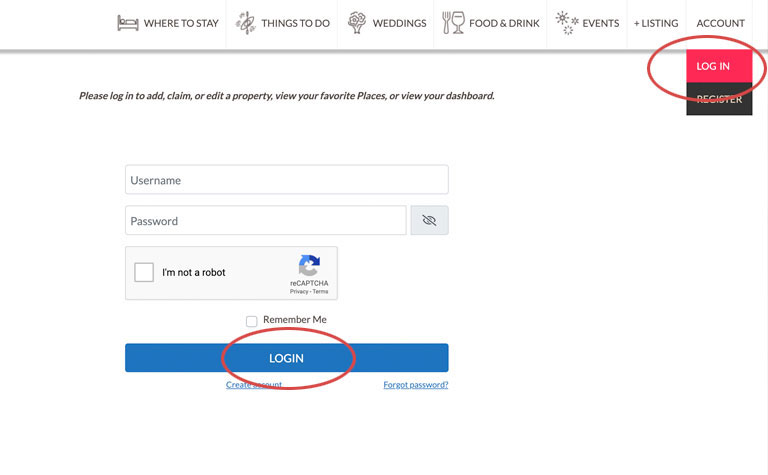Screen dimensions: 768x475
Task: Select Register in the Account dropdown
Action: pos(719,99)
